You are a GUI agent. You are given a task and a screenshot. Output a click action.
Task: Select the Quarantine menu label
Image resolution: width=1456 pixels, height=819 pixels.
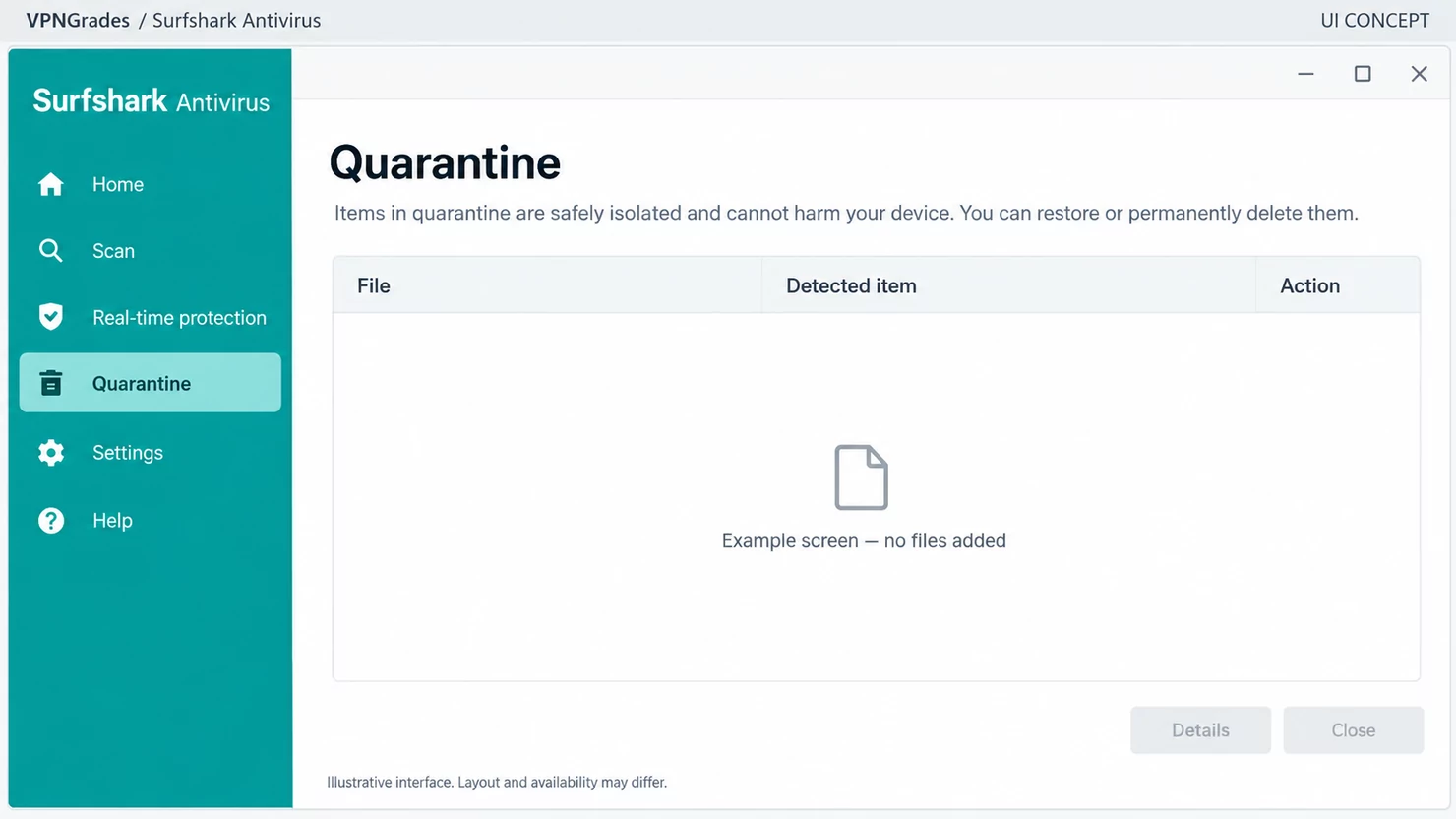[142, 384]
